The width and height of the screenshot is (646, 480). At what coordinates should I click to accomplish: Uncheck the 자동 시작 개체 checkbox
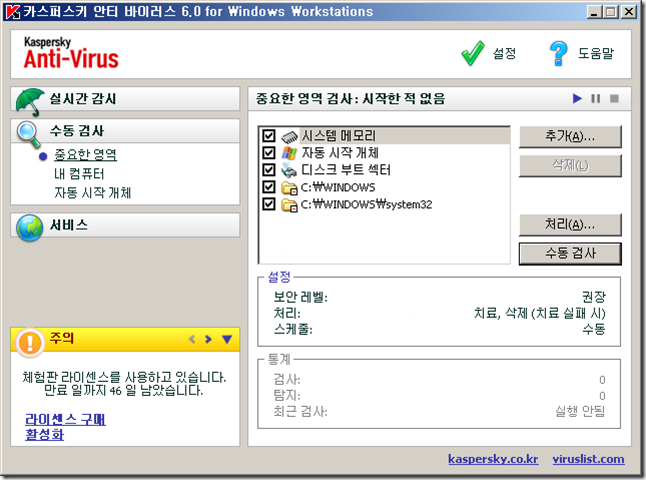[269, 153]
